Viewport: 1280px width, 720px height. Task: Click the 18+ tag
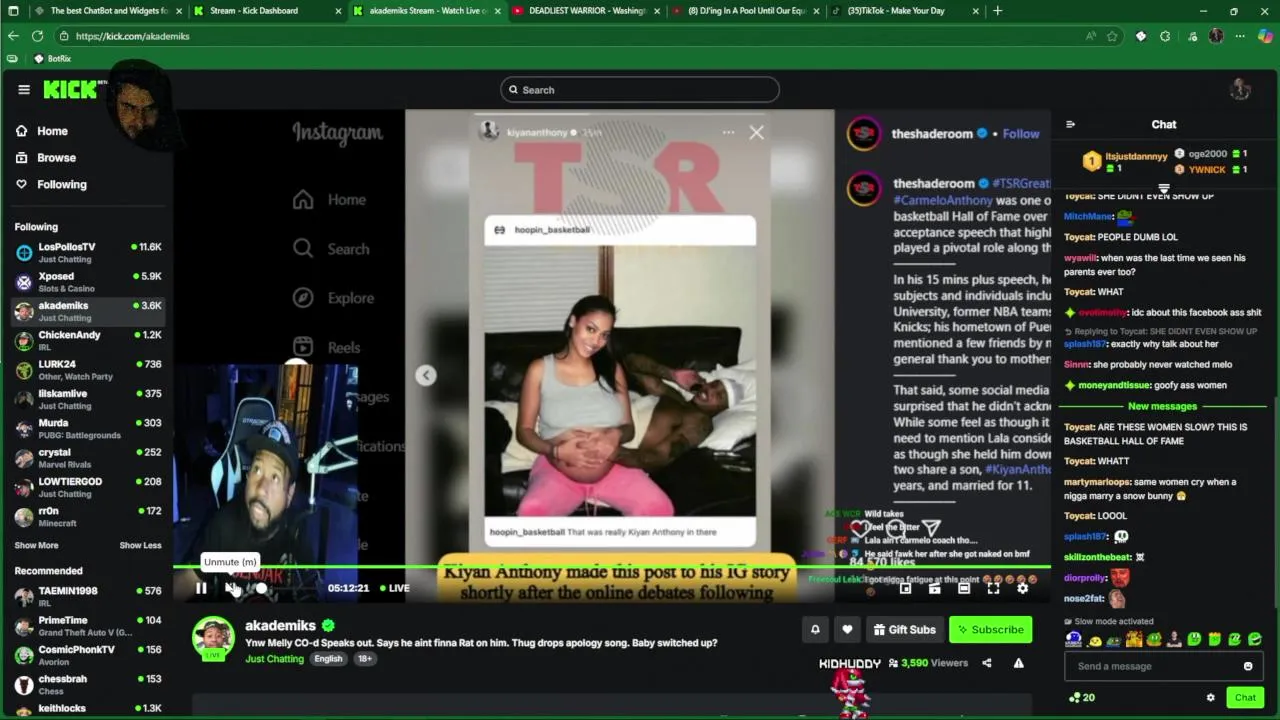click(x=364, y=659)
